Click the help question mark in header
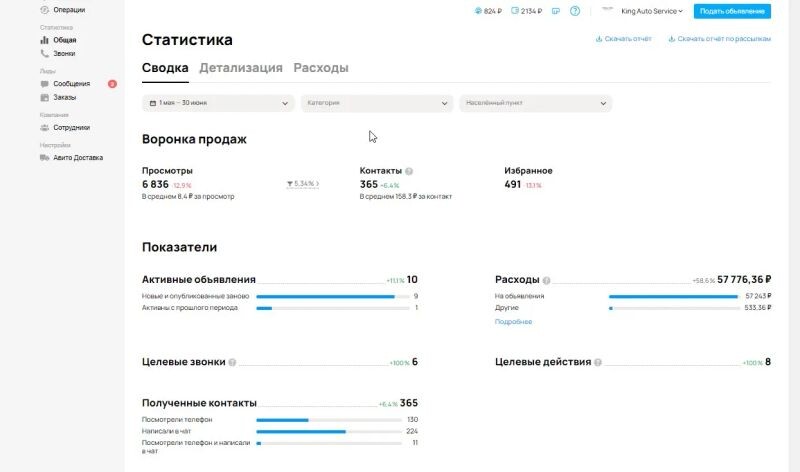 574,11
